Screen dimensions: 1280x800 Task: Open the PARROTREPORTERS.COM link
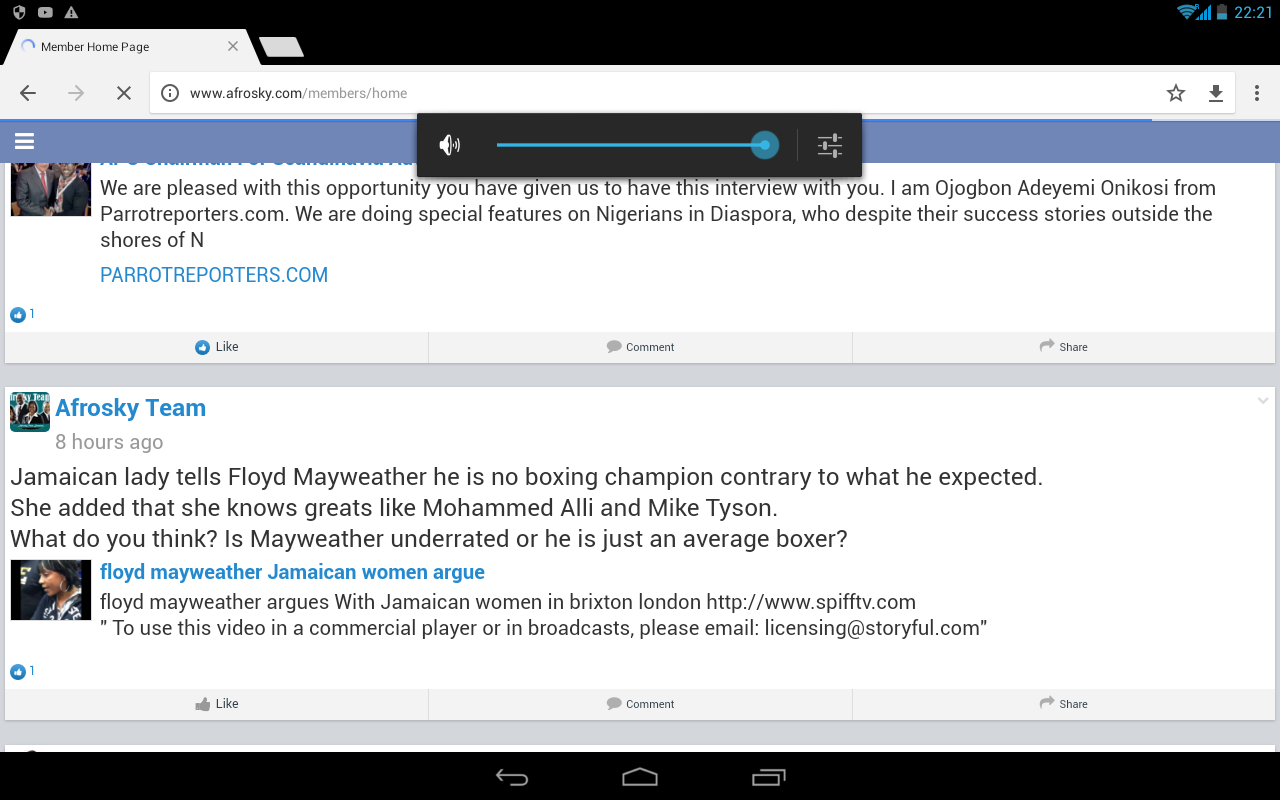pyautogui.click(x=214, y=275)
